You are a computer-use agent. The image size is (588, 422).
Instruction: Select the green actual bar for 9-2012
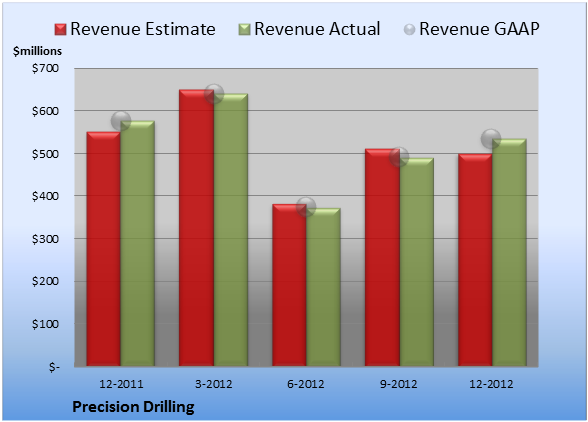point(416,262)
